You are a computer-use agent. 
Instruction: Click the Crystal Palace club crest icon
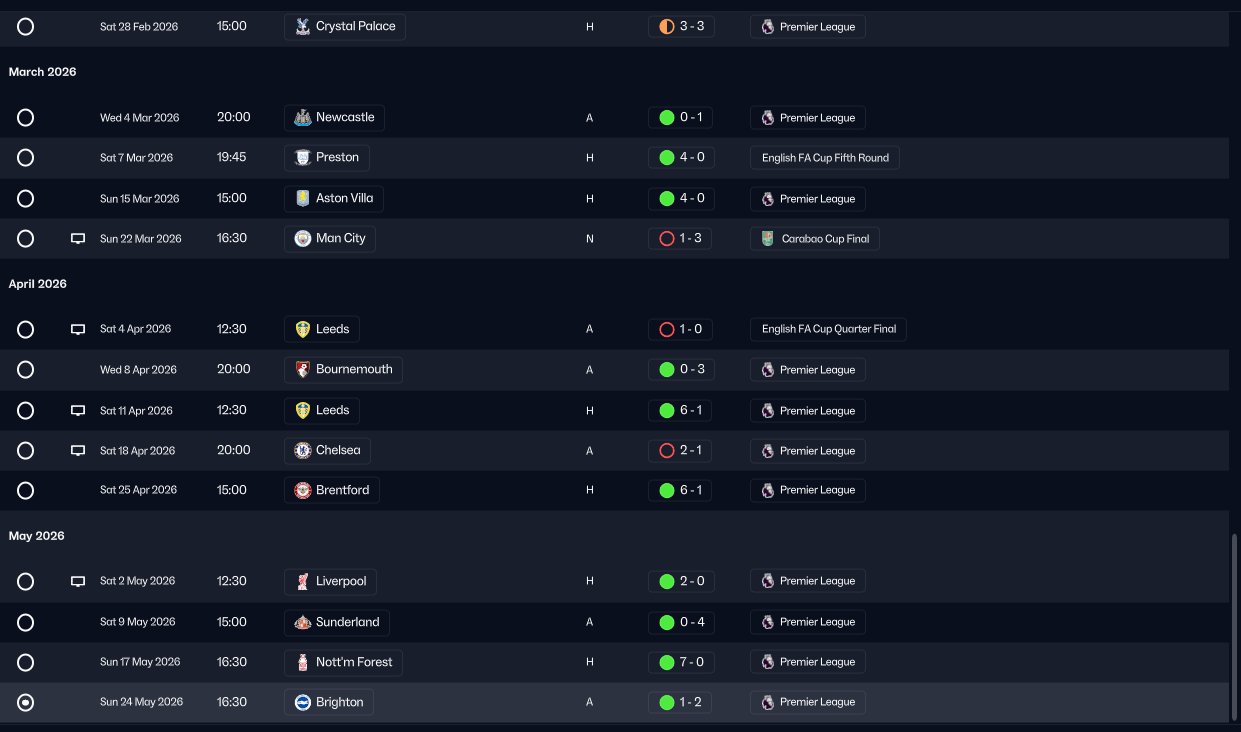click(303, 27)
